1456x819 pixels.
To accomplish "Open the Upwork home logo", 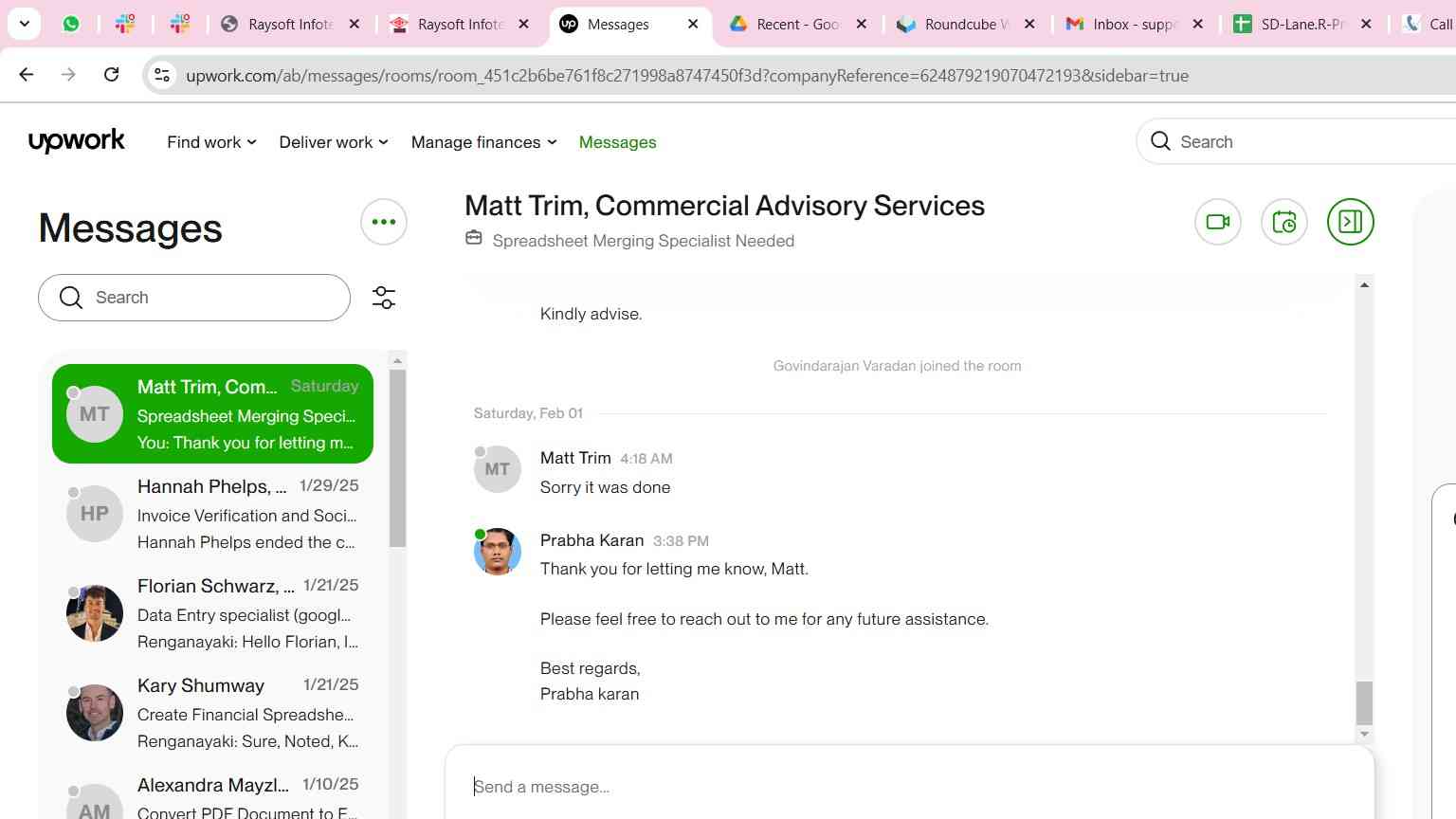I will tap(77, 140).
